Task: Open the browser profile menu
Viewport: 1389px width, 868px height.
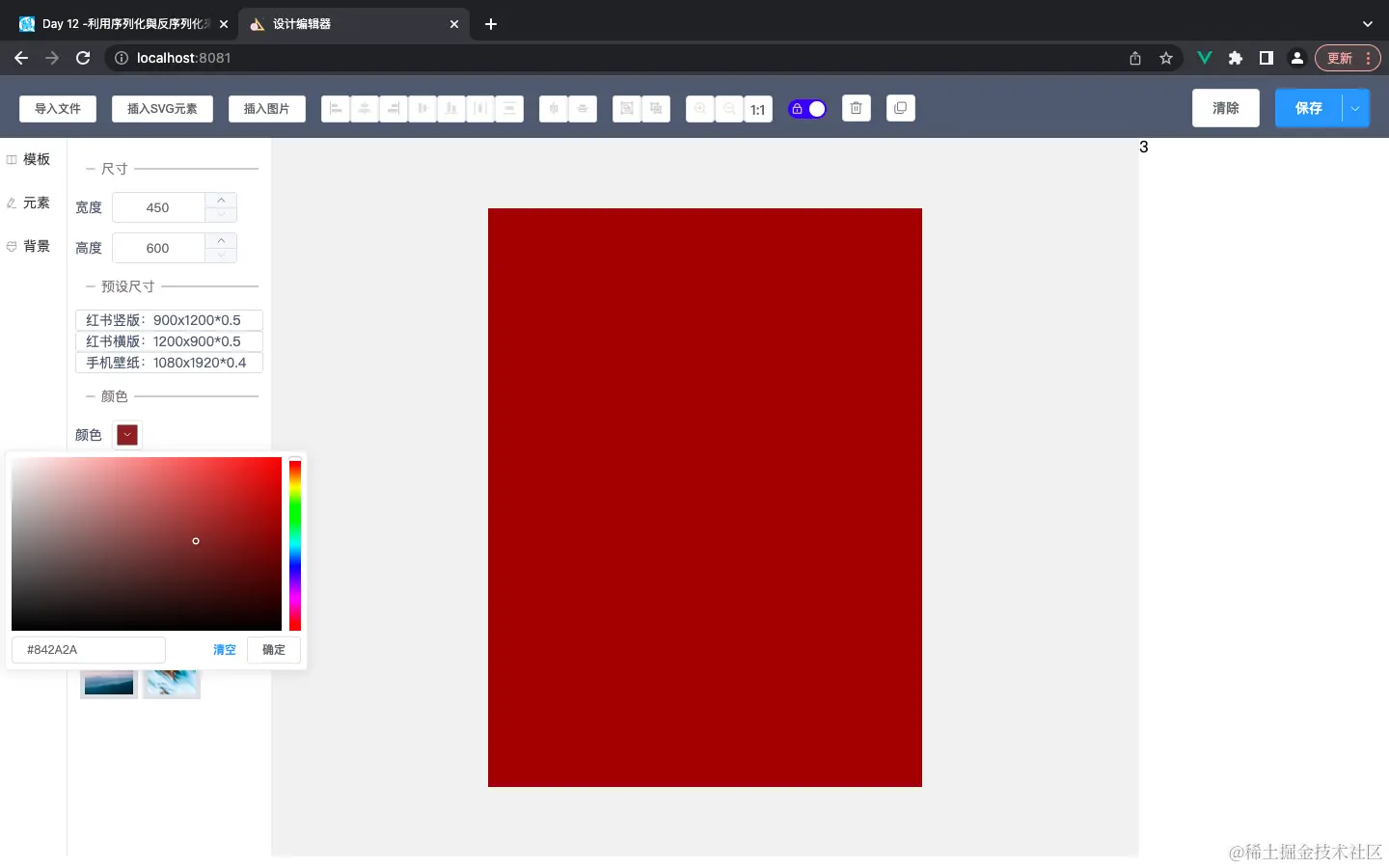Action: click(x=1297, y=58)
